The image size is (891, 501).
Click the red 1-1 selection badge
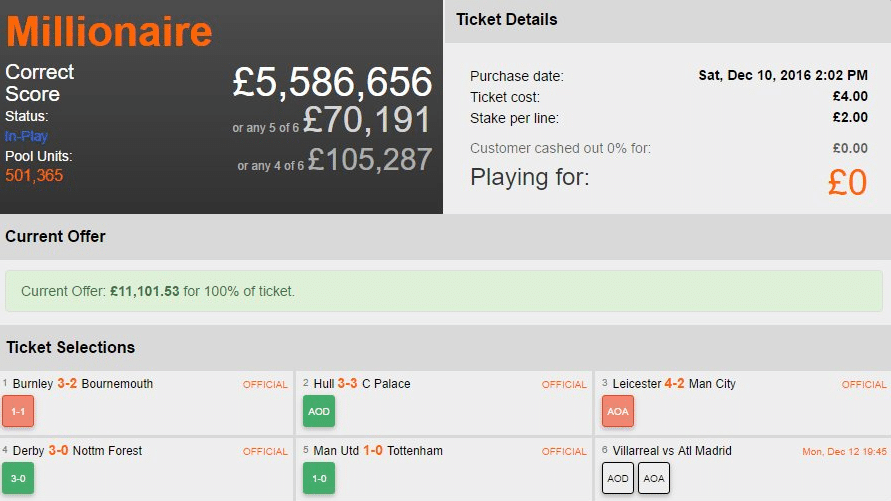tap(18, 411)
